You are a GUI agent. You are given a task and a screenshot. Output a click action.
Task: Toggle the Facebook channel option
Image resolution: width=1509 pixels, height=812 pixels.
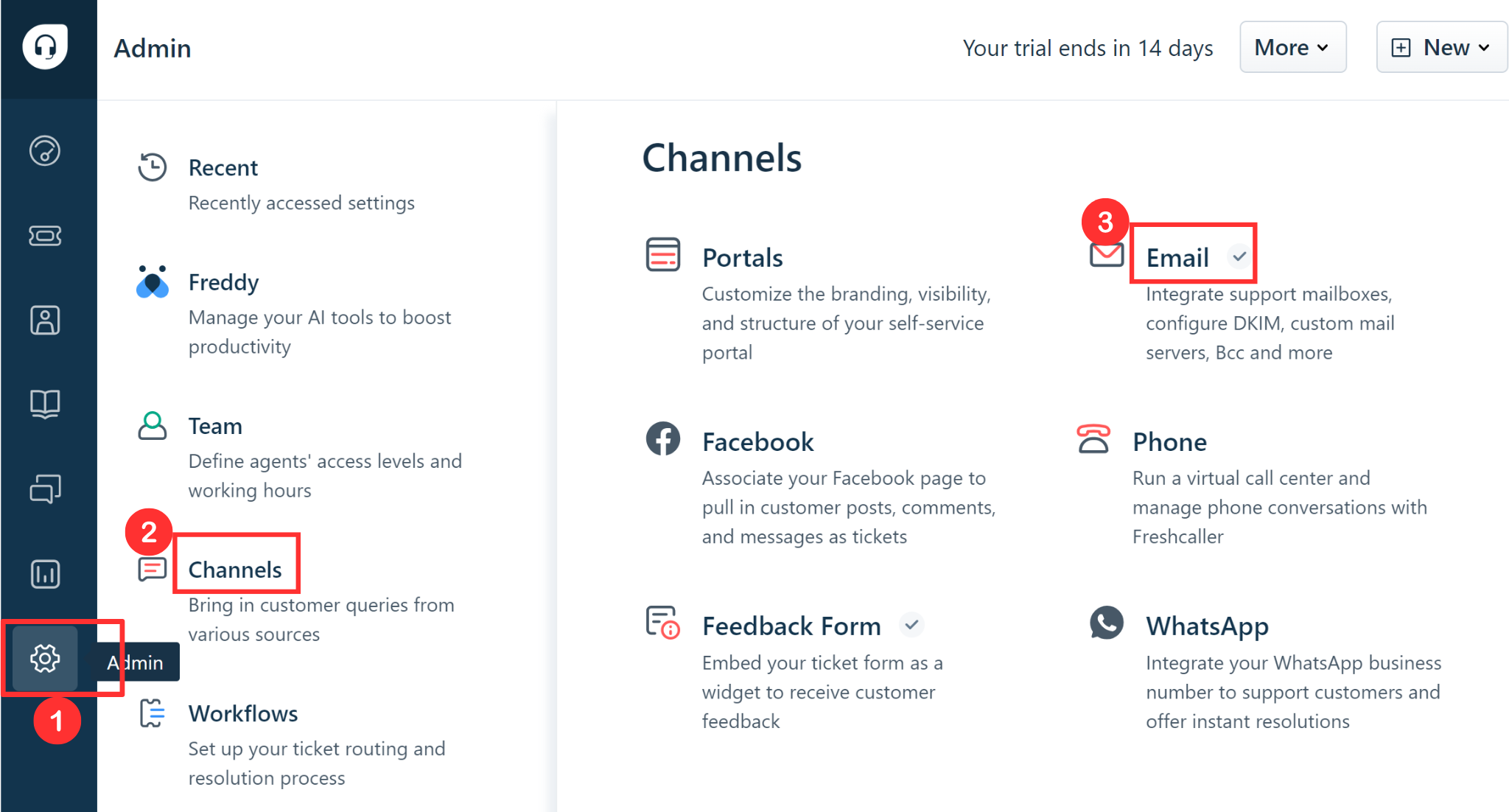pyautogui.click(x=757, y=439)
